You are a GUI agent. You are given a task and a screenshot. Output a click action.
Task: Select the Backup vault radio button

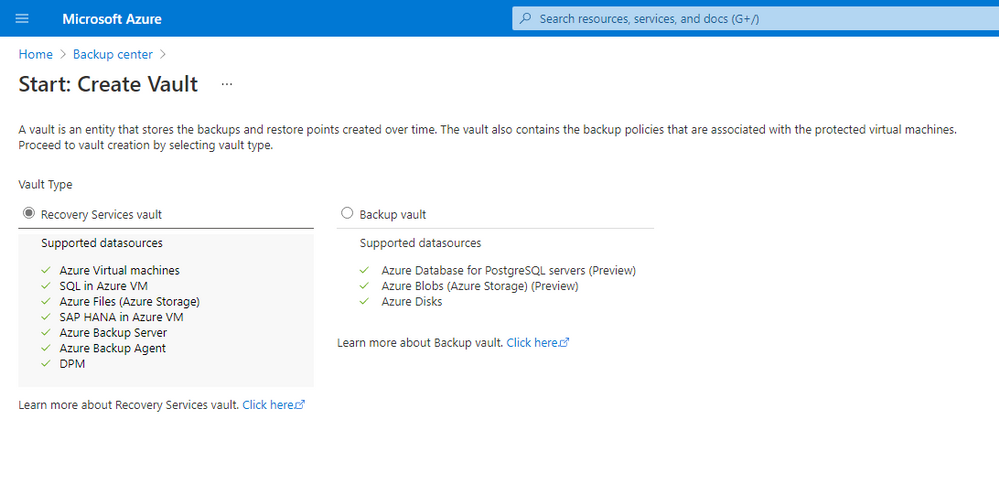[347, 213]
